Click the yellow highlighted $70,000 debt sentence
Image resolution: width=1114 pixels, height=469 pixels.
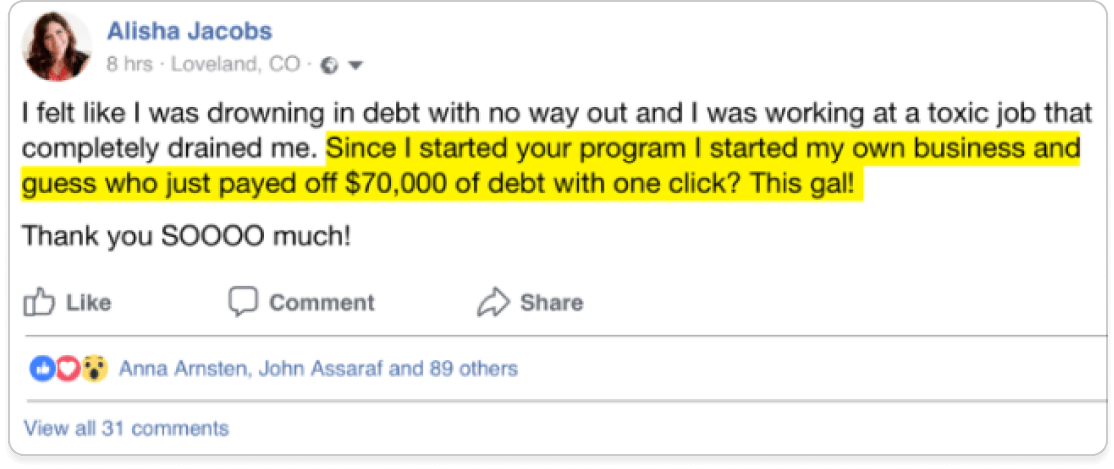551,168
